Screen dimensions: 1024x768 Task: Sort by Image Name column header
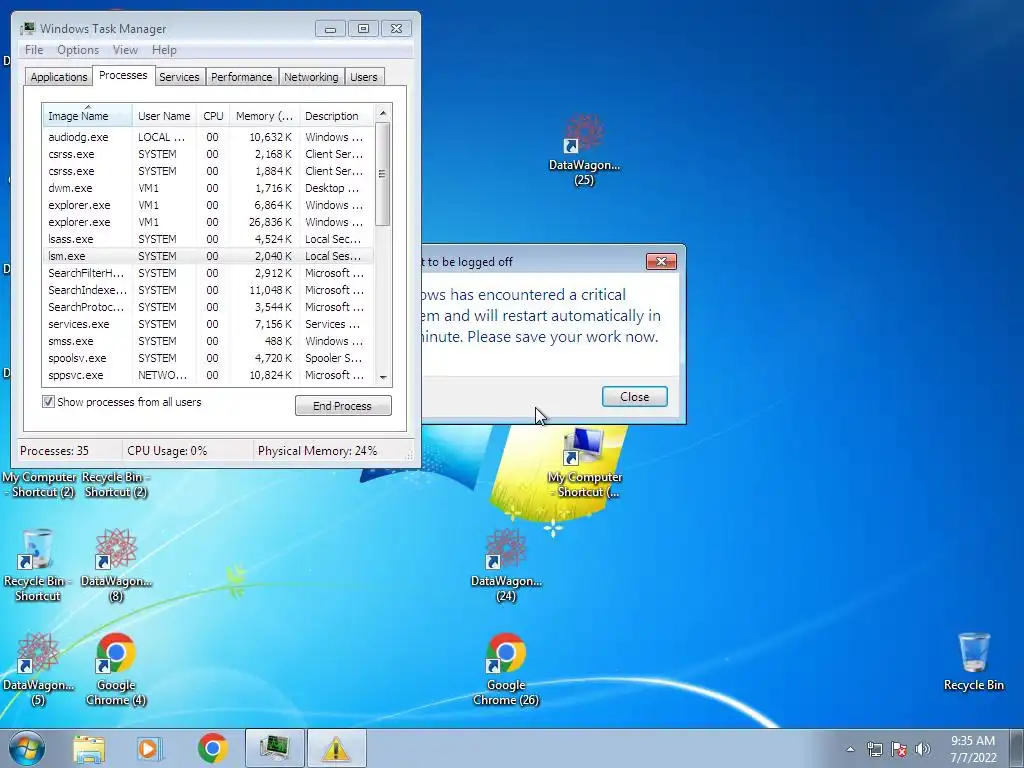88,116
